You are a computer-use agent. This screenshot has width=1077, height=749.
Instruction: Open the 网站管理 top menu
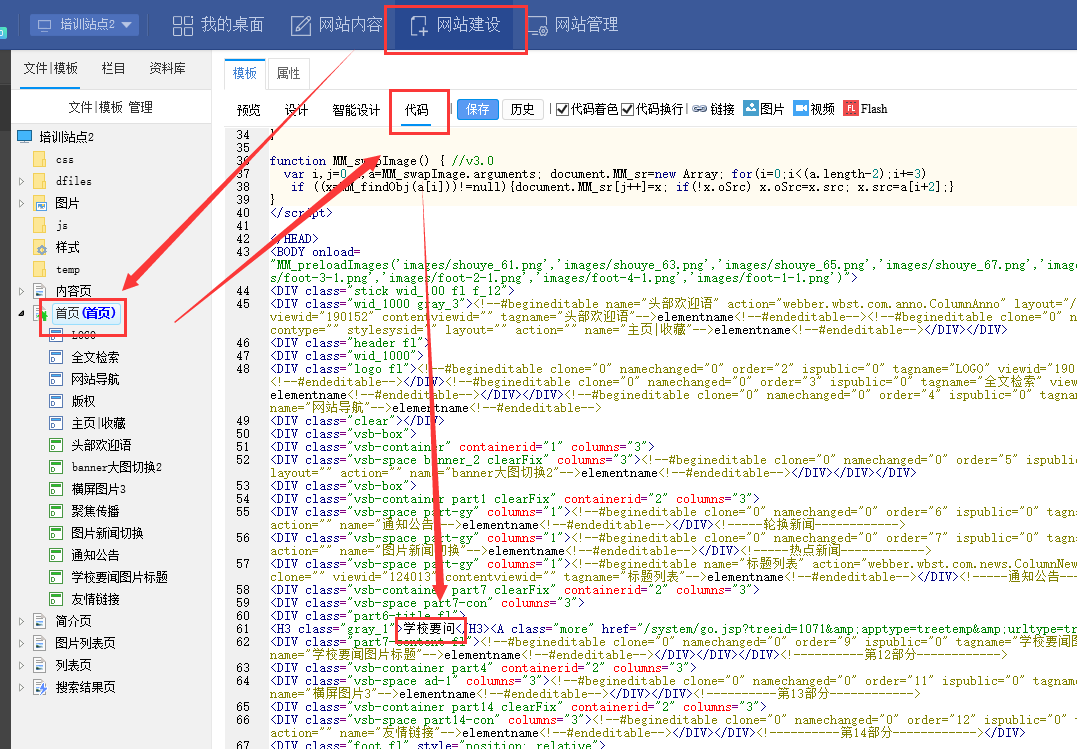click(x=572, y=25)
